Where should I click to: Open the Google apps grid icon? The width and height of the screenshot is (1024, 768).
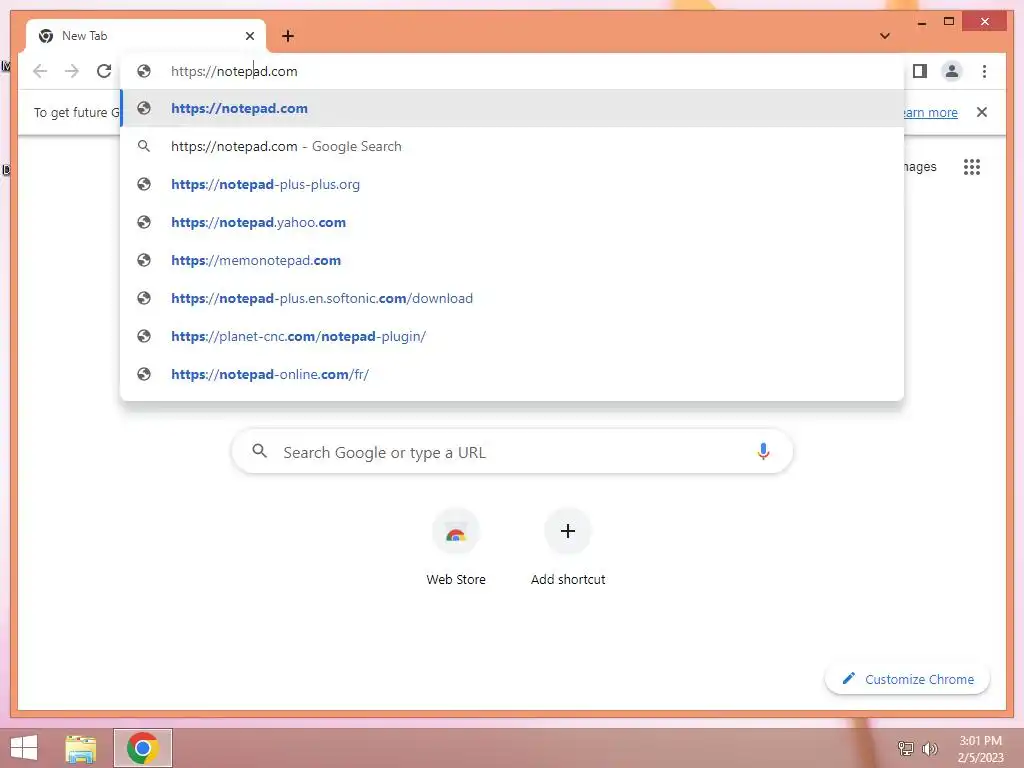972,167
